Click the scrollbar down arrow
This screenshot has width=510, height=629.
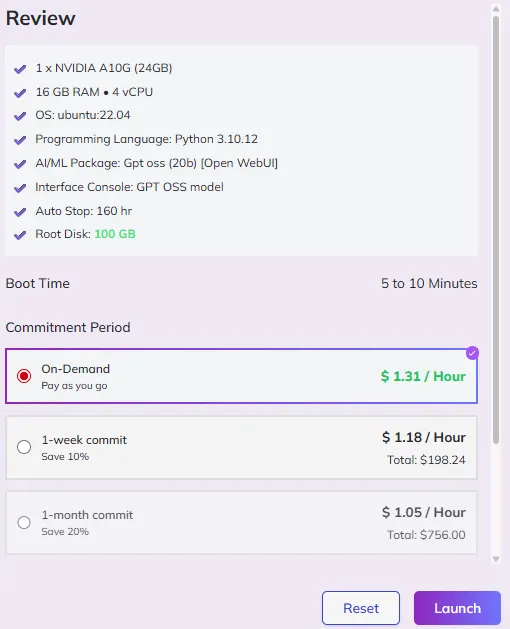click(x=496, y=558)
